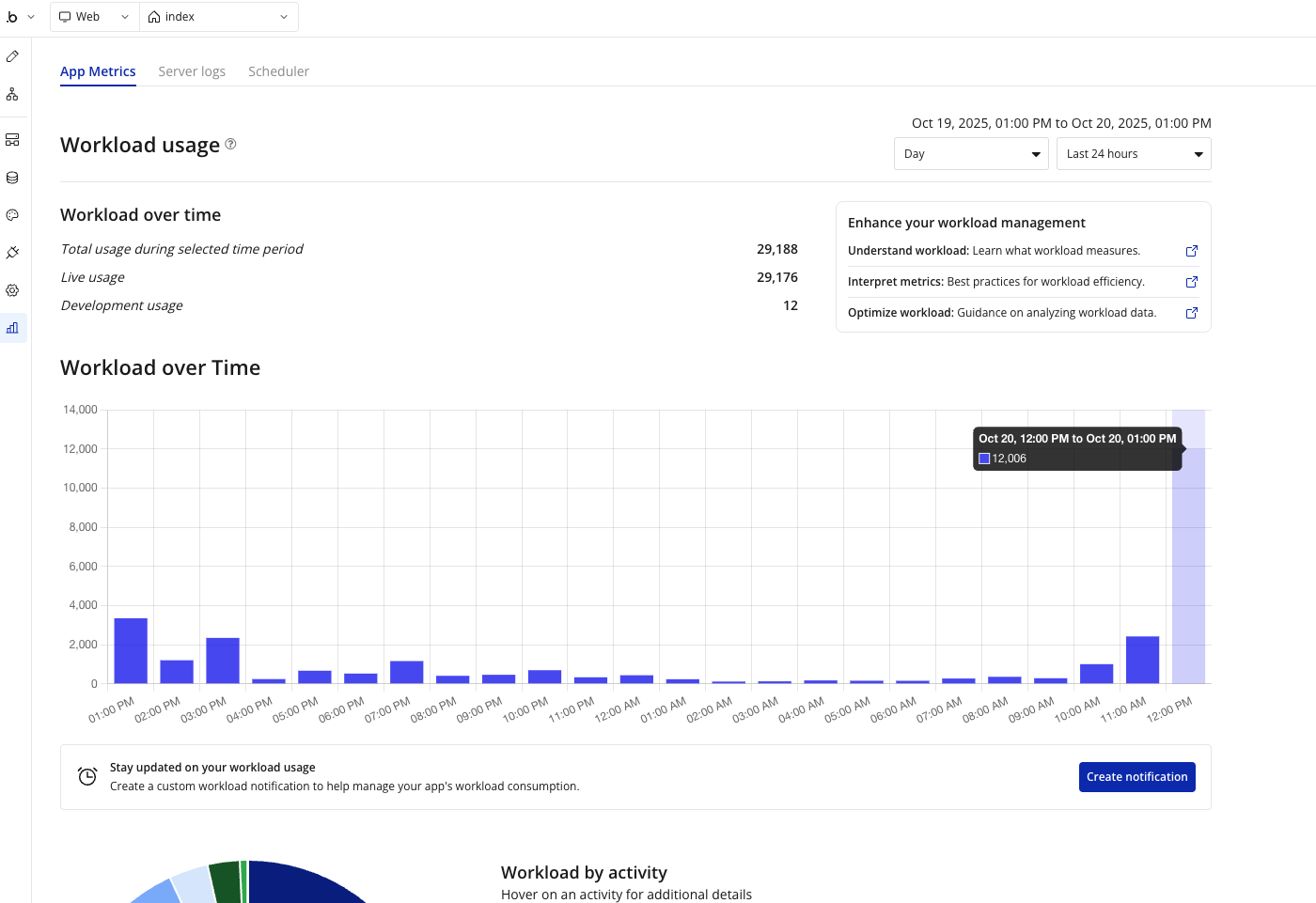This screenshot has width=1316, height=903.
Task: Open the Day granularity dropdown
Action: pyautogui.click(x=971, y=154)
